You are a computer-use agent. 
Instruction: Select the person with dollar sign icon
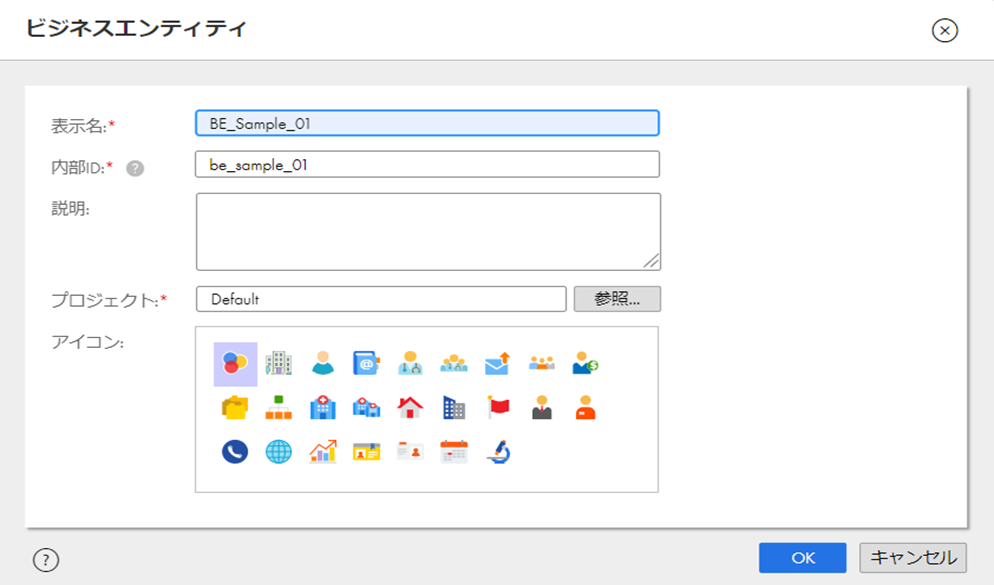click(585, 363)
